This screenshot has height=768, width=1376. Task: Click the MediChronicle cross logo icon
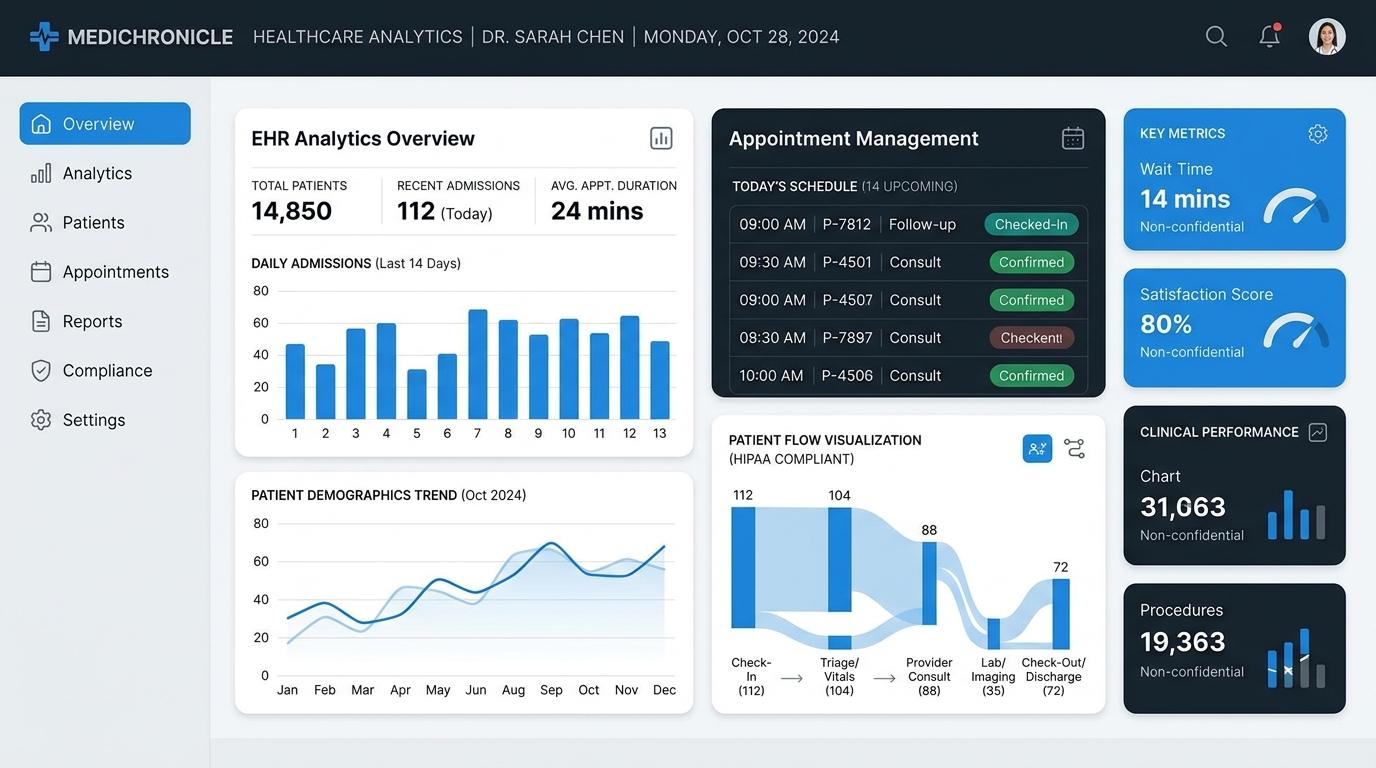tap(44, 37)
